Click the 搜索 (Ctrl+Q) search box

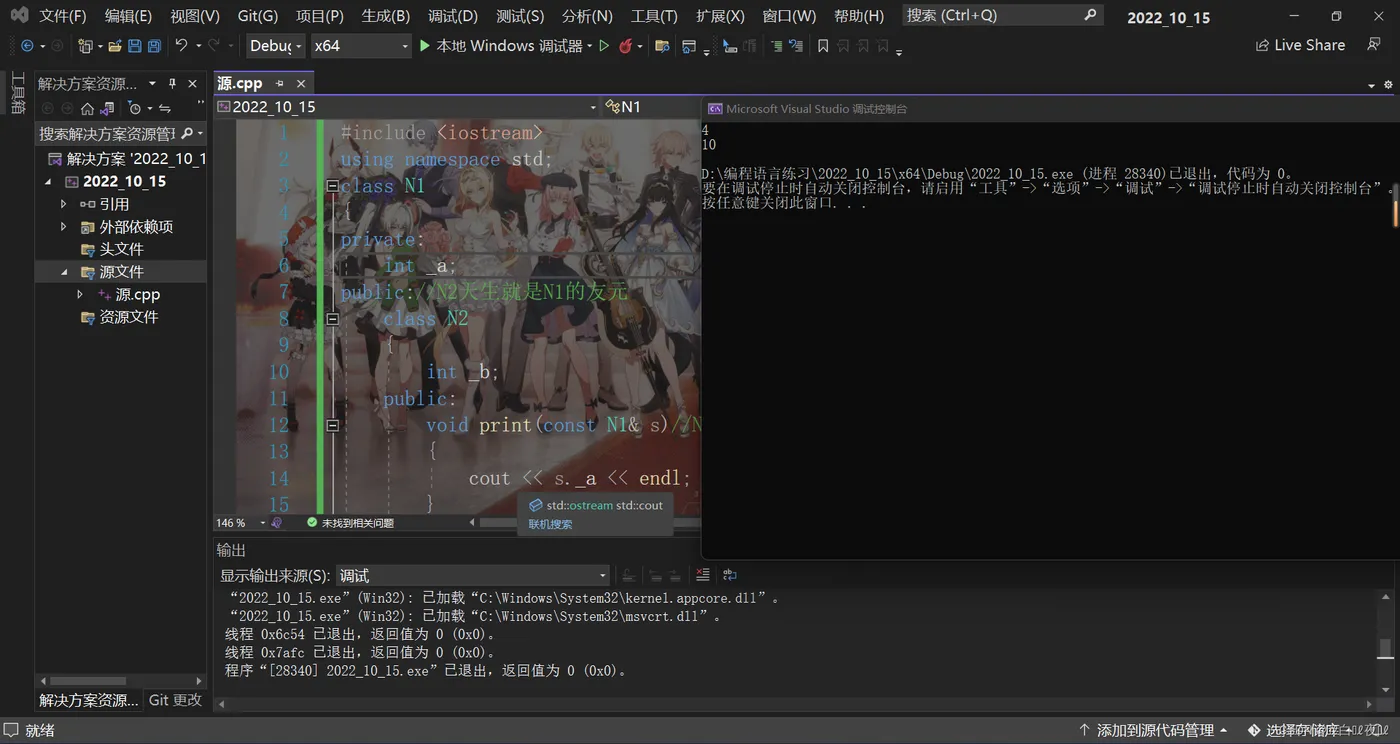[x=1002, y=16]
